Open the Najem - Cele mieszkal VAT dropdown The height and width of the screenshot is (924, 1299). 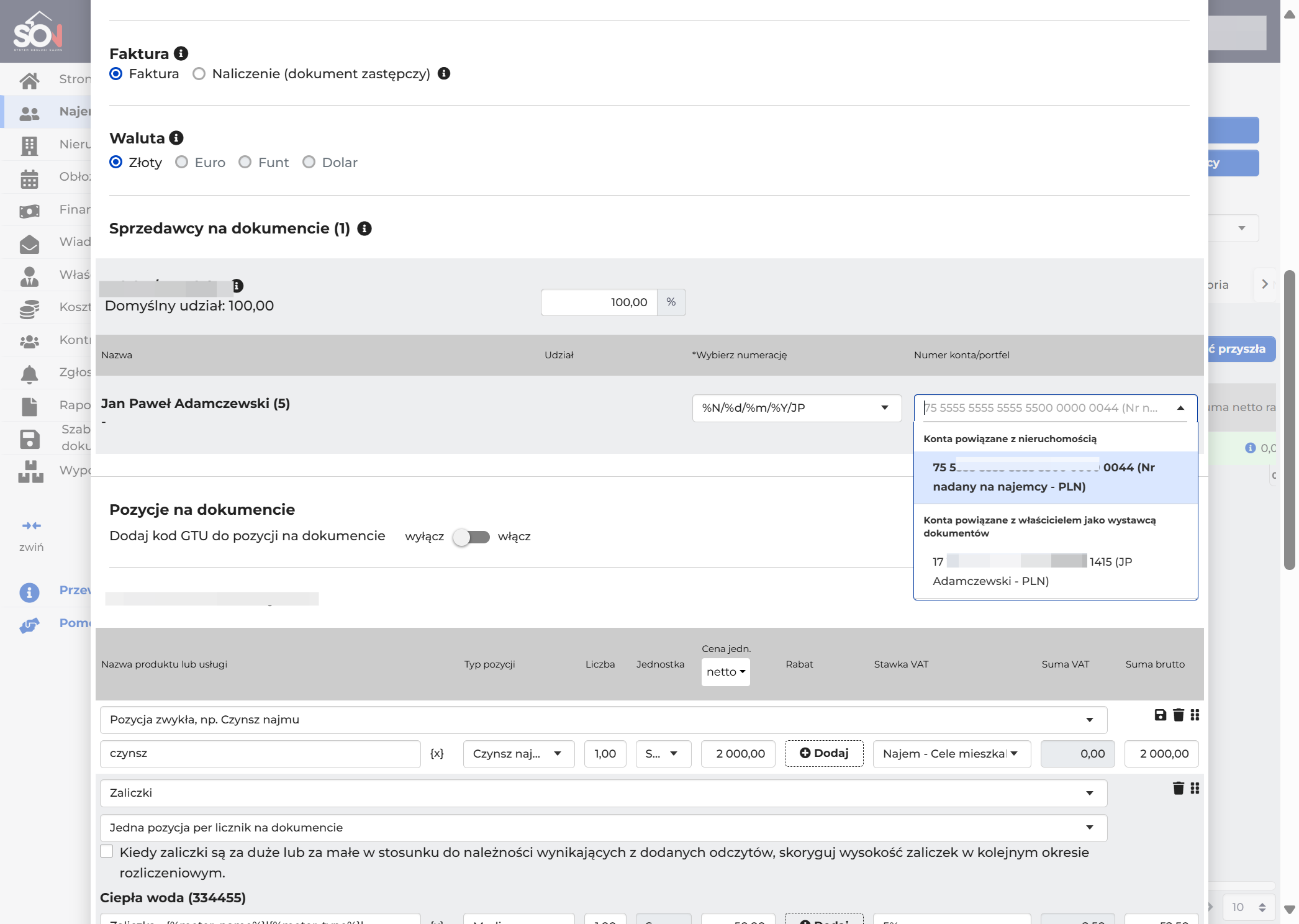pyautogui.click(x=951, y=754)
